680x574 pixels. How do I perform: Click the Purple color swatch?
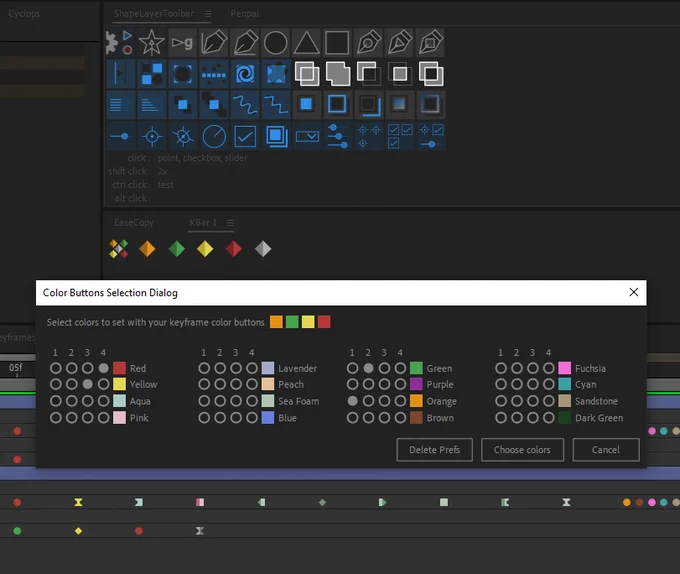click(416, 384)
